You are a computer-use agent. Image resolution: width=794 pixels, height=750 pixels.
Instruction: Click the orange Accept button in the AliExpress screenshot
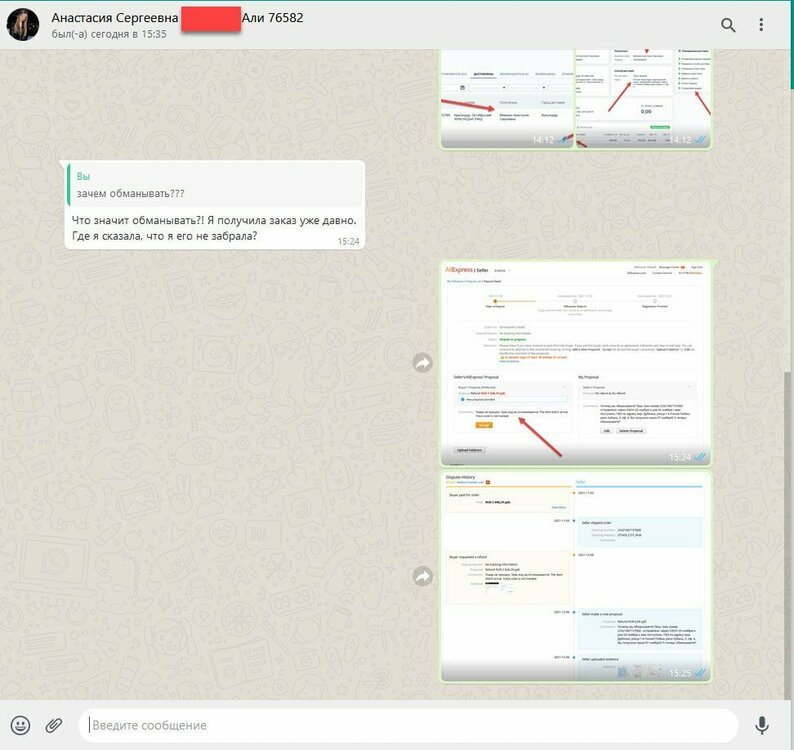click(484, 425)
